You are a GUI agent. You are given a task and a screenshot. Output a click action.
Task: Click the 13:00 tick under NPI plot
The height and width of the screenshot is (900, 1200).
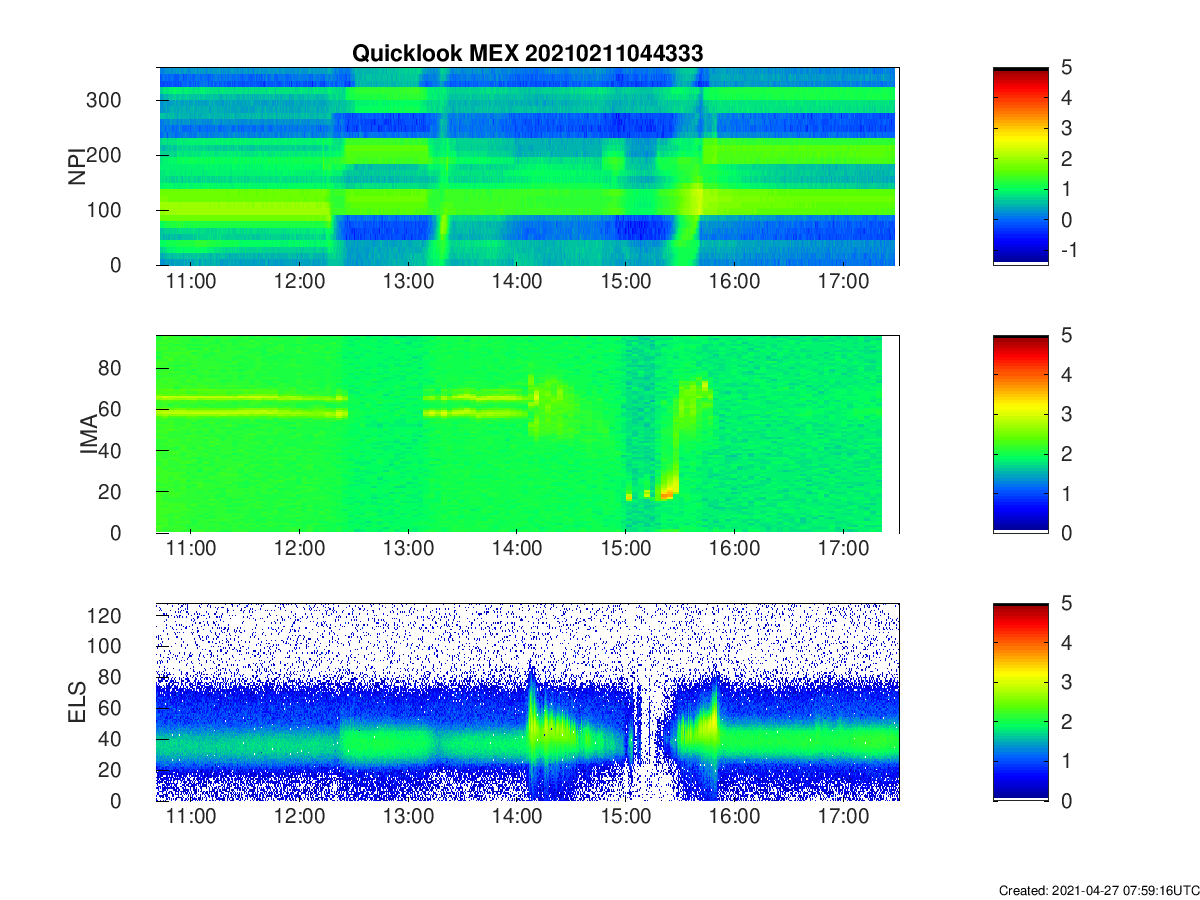click(x=408, y=281)
